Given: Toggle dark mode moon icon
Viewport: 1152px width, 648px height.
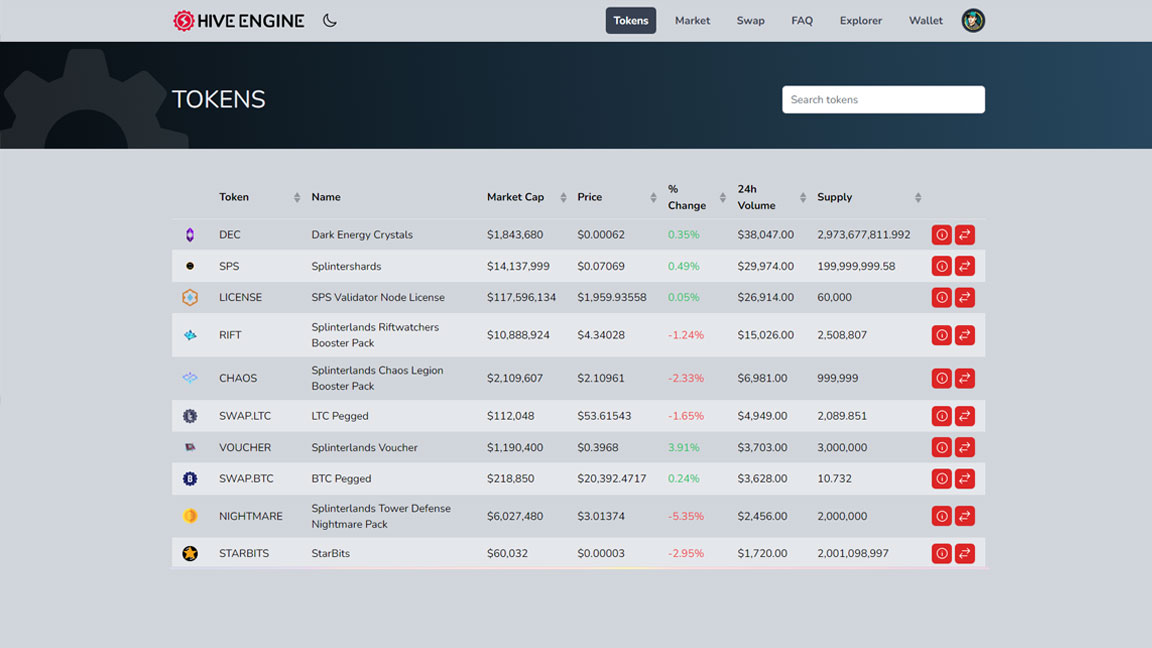Looking at the screenshot, I should (330, 21).
